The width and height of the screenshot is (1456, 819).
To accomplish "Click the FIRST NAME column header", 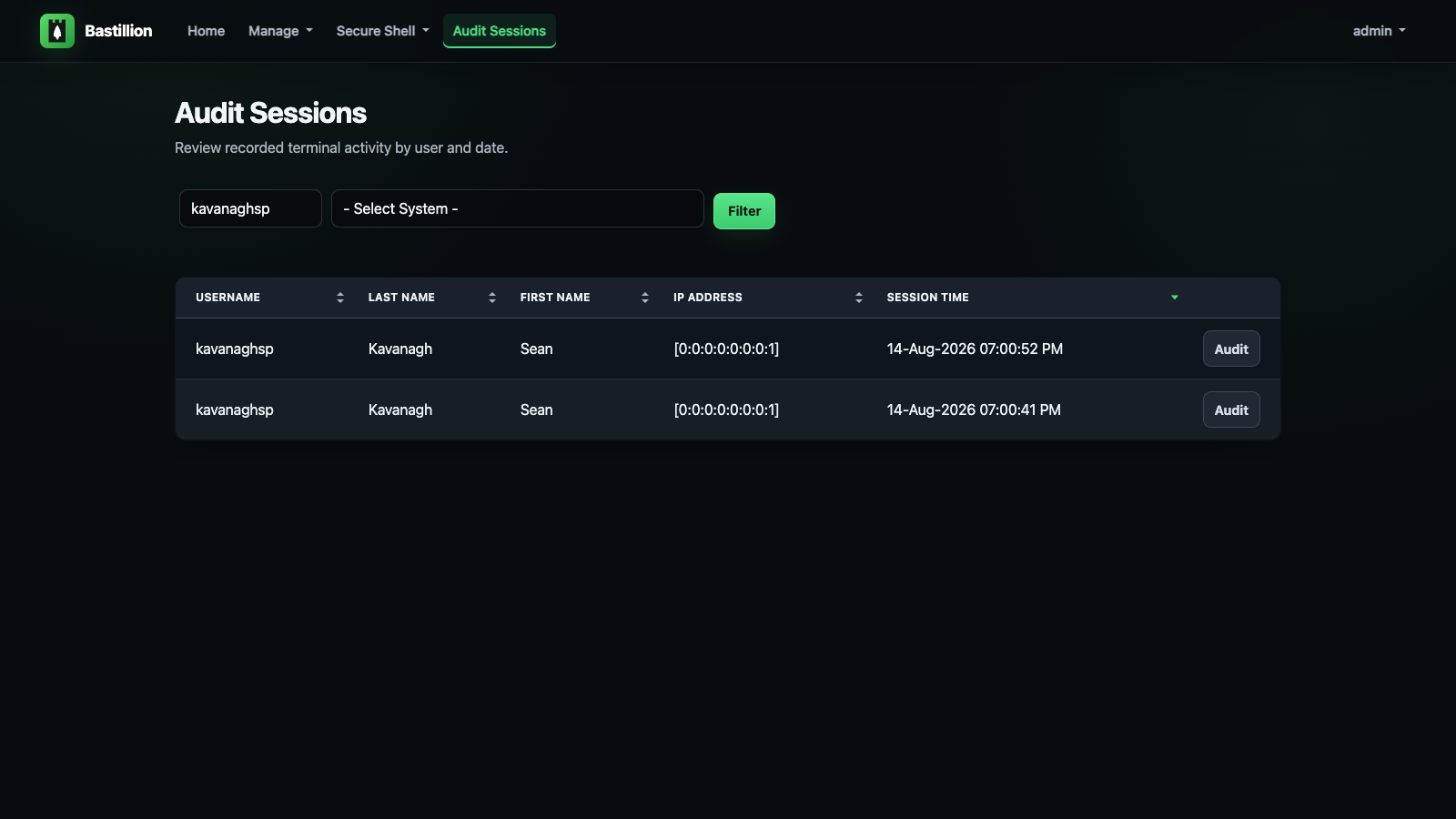I will pyautogui.click(x=555, y=298).
